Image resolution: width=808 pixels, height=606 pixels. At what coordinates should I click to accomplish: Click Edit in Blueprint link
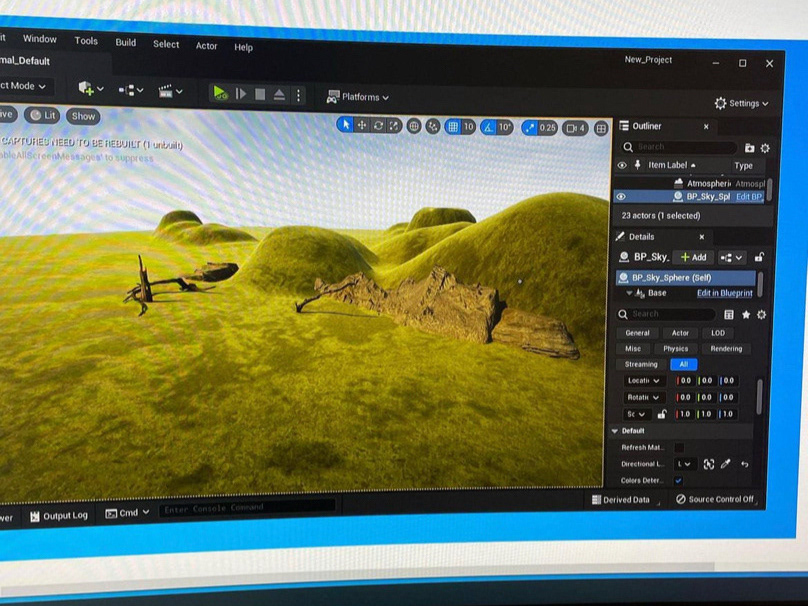725,293
